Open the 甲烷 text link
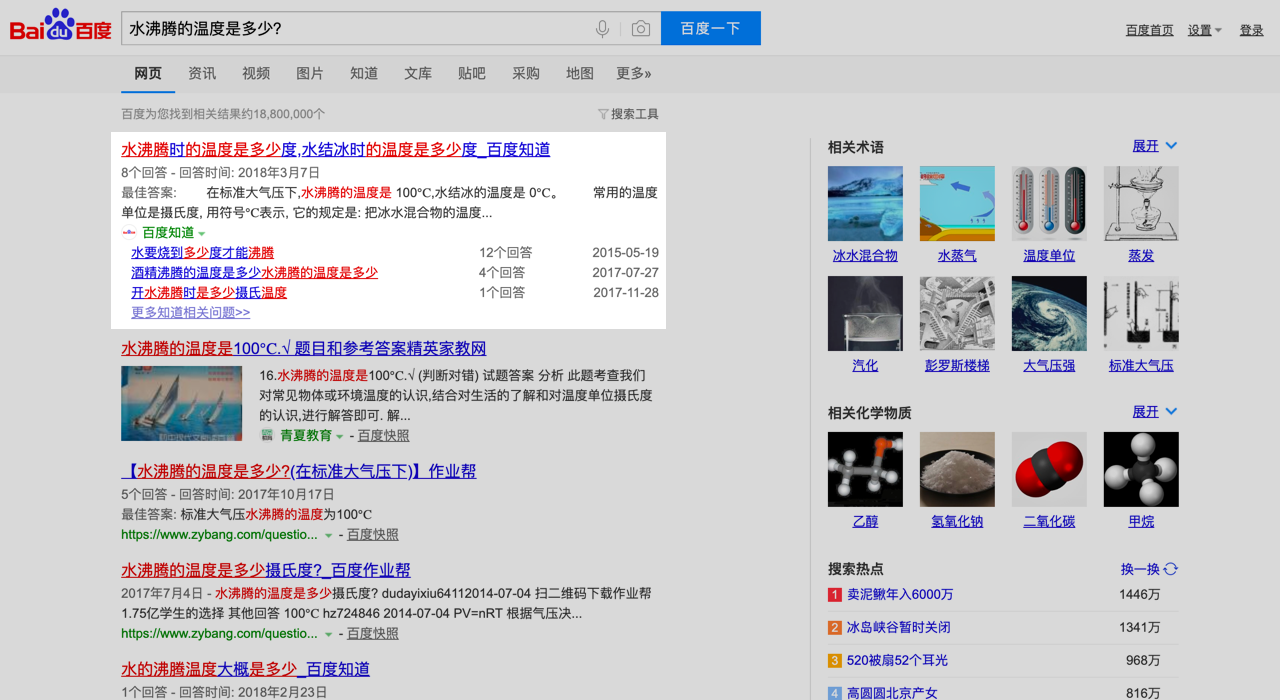 (x=1141, y=521)
